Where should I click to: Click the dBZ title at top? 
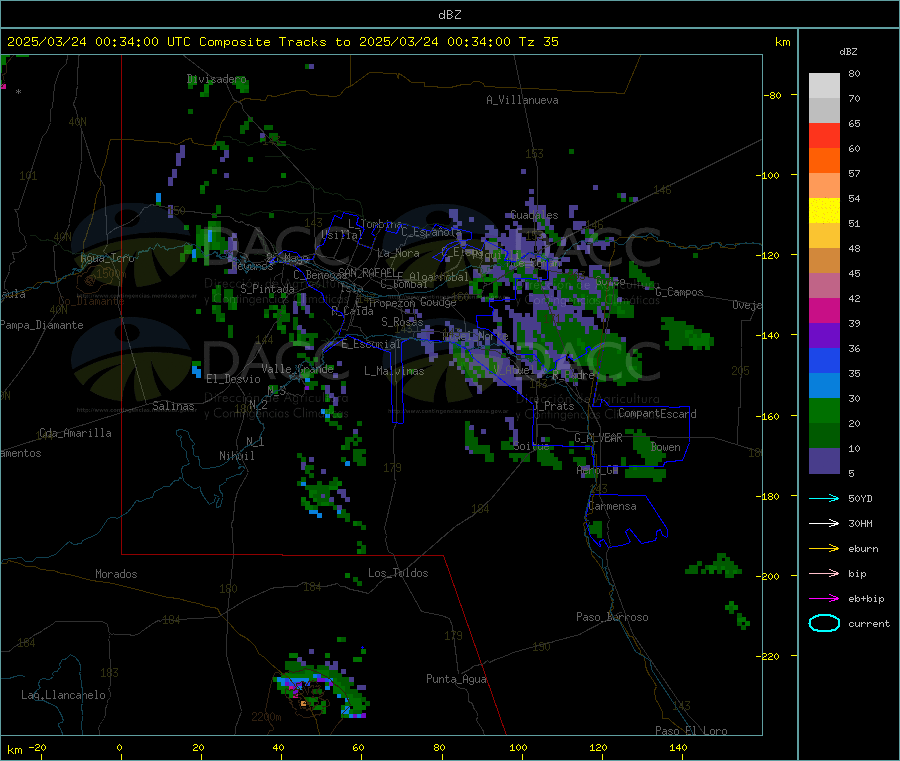(449, 15)
